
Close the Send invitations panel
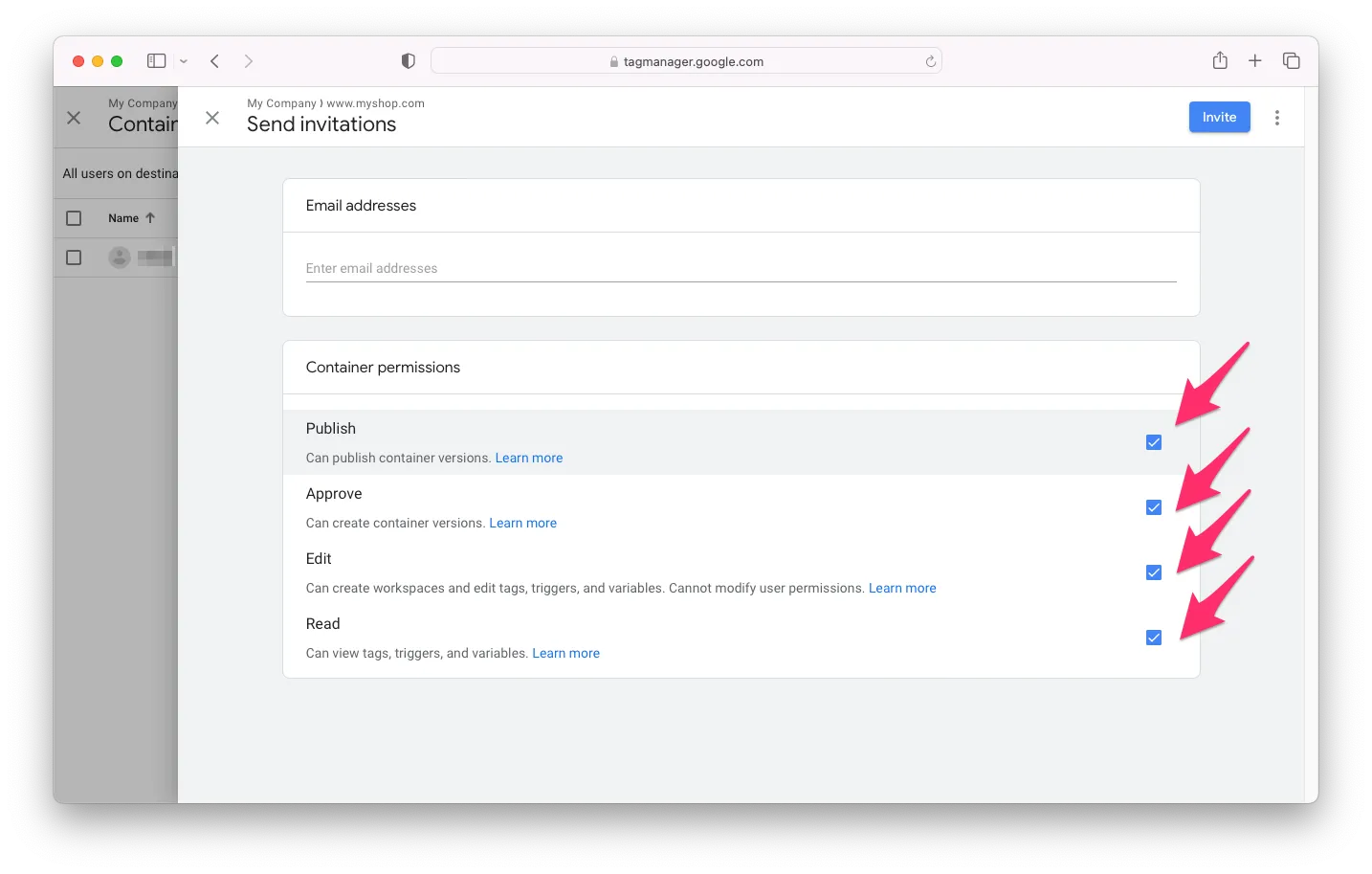[212, 118]
